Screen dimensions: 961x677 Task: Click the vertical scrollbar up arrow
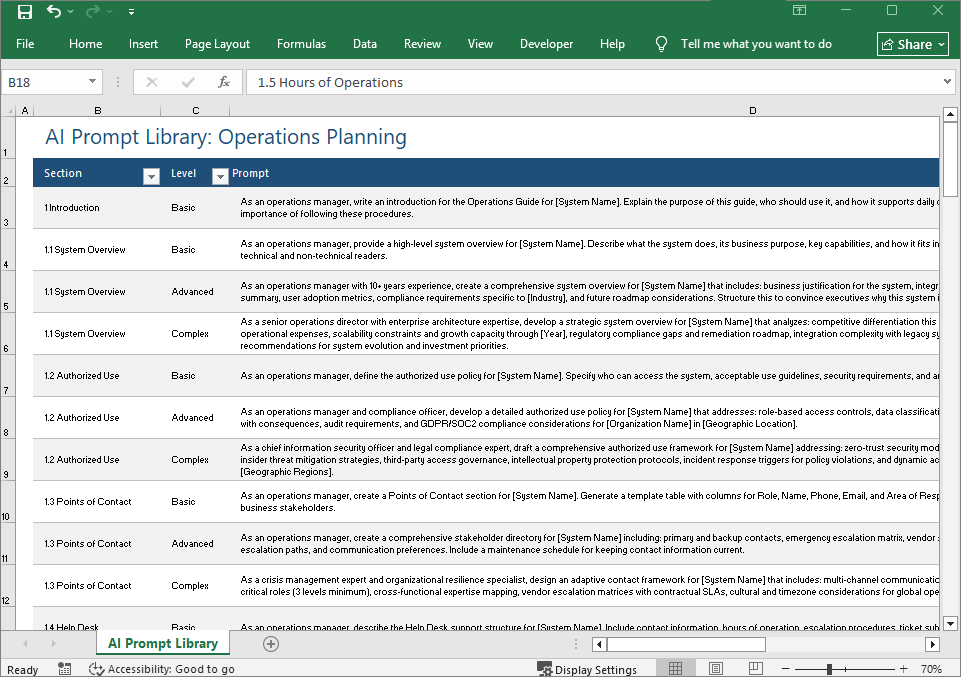pos(950,114)
